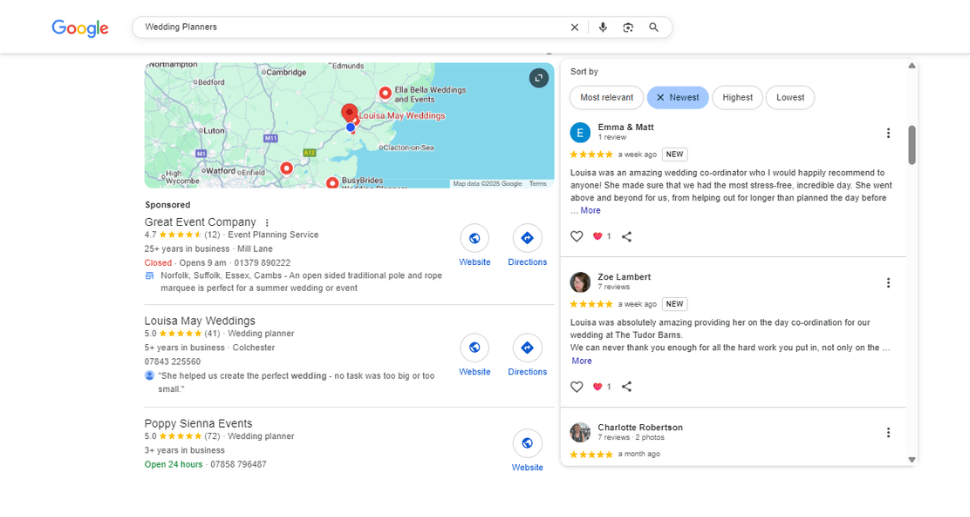Open Louisa May Weddings website icon
Viewport: 970px width, 517px height.
coord(474,348)
